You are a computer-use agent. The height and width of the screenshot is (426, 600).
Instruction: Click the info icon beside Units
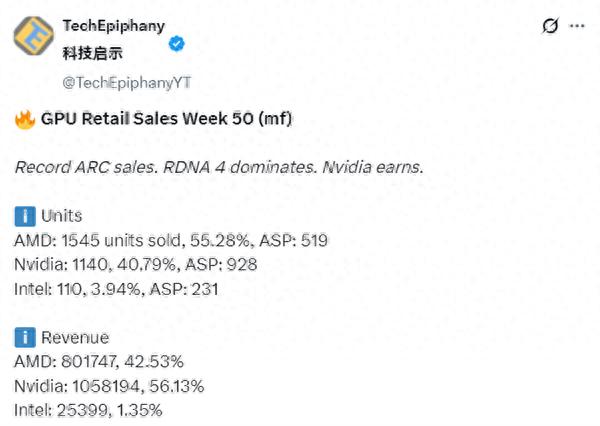[24, 216]
